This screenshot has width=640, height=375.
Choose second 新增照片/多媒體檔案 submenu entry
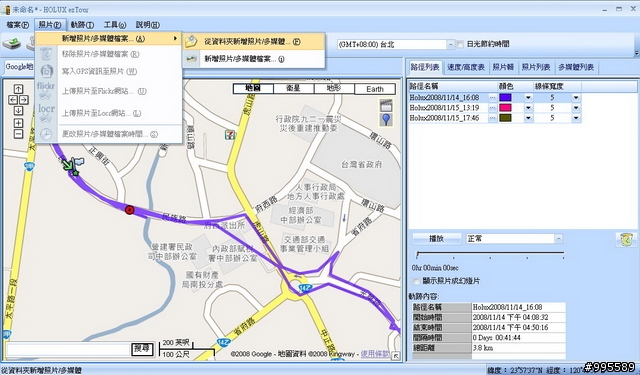pos(253,59)
